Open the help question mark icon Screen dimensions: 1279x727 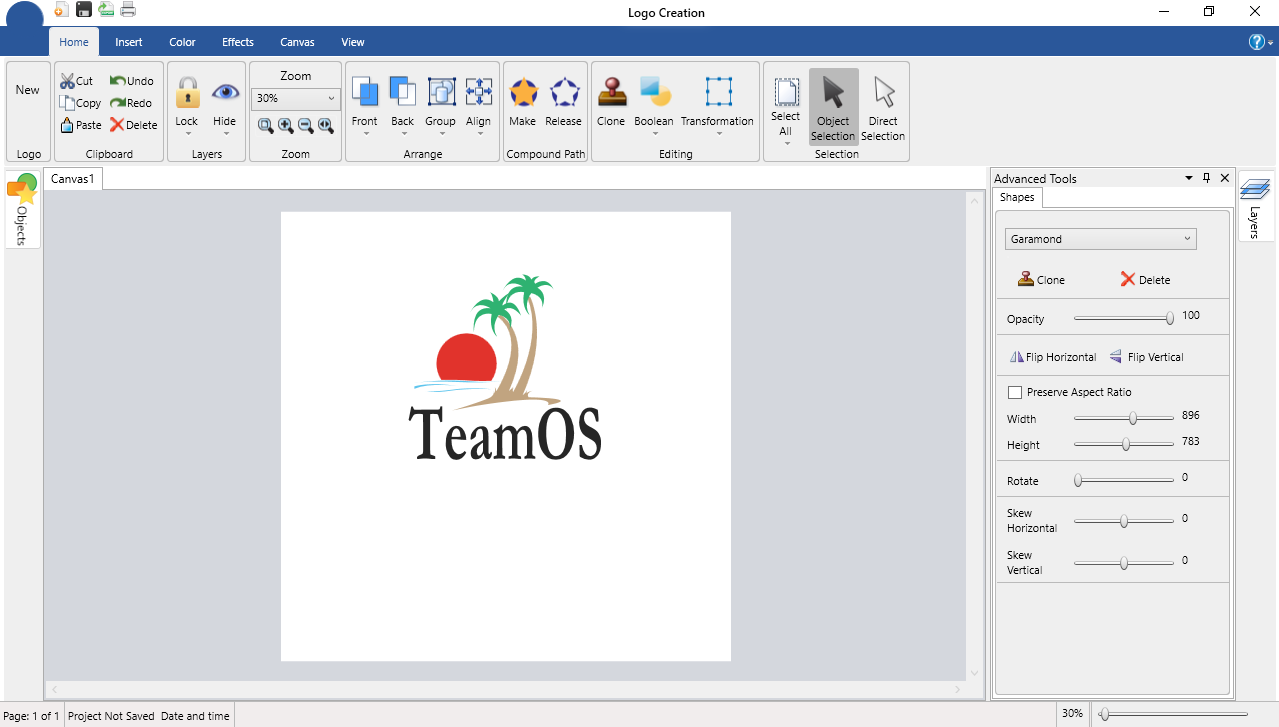(1257, 42)
